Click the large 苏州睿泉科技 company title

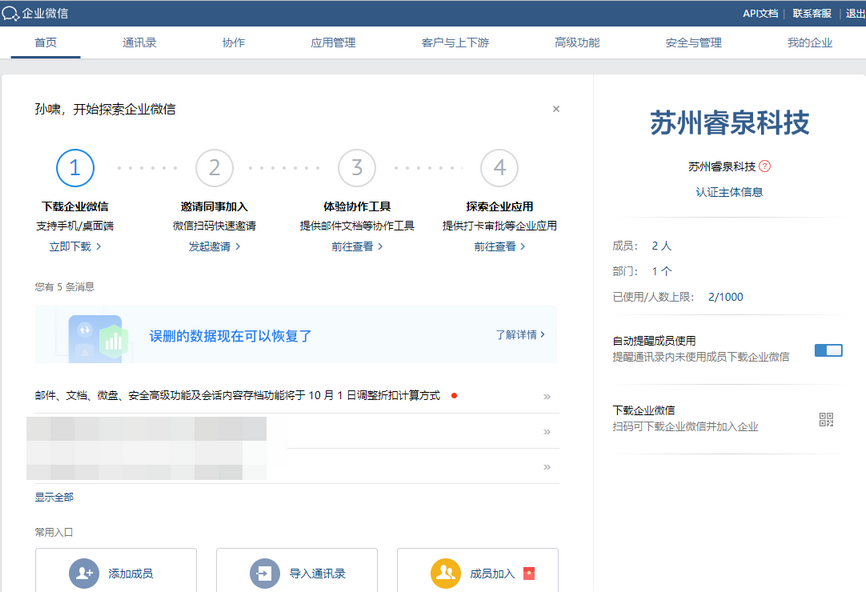(x=729, y=123)
